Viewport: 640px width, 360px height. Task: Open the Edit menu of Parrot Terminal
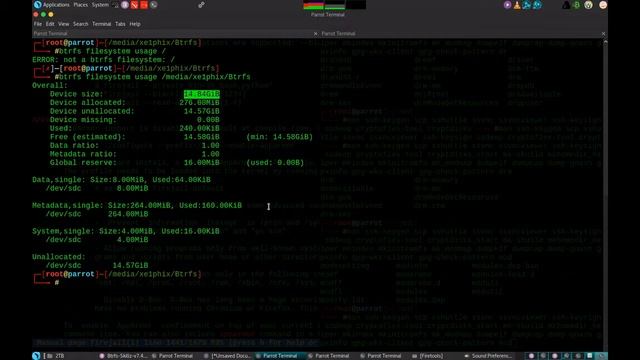click(x=50, y=24)
